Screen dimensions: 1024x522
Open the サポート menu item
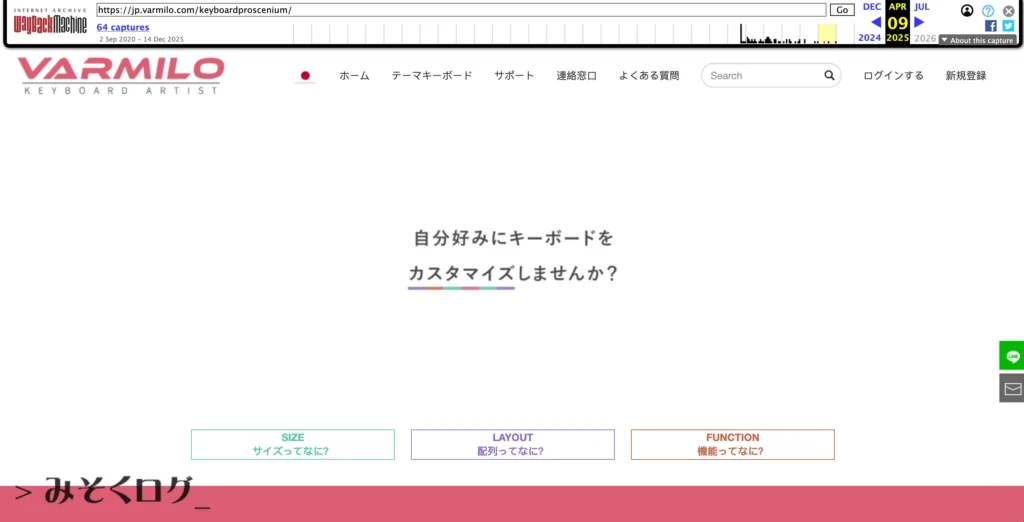[514, 76]
